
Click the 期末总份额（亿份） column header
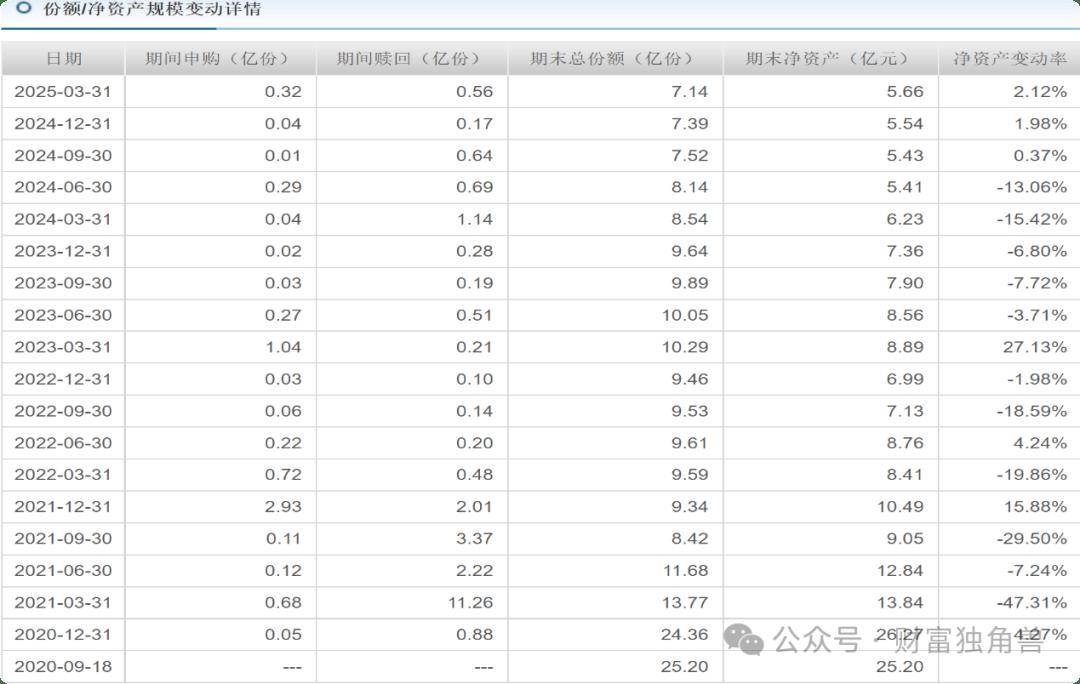coord(614,59)
